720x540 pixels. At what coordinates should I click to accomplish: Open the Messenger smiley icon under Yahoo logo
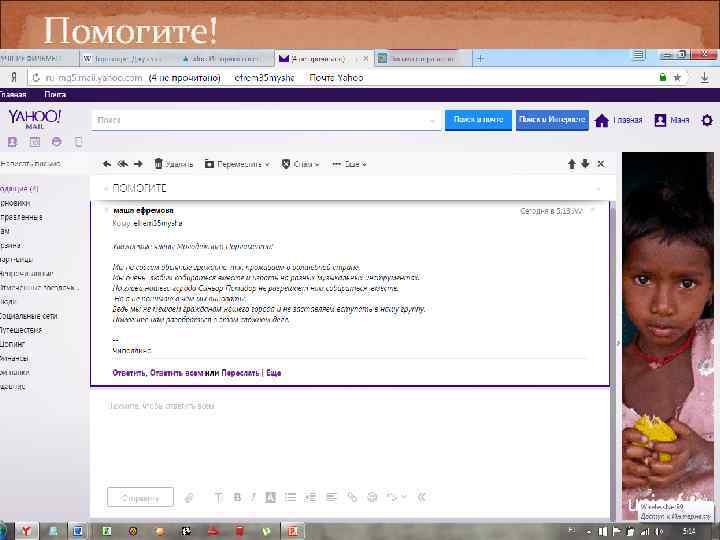pos(56,142)
